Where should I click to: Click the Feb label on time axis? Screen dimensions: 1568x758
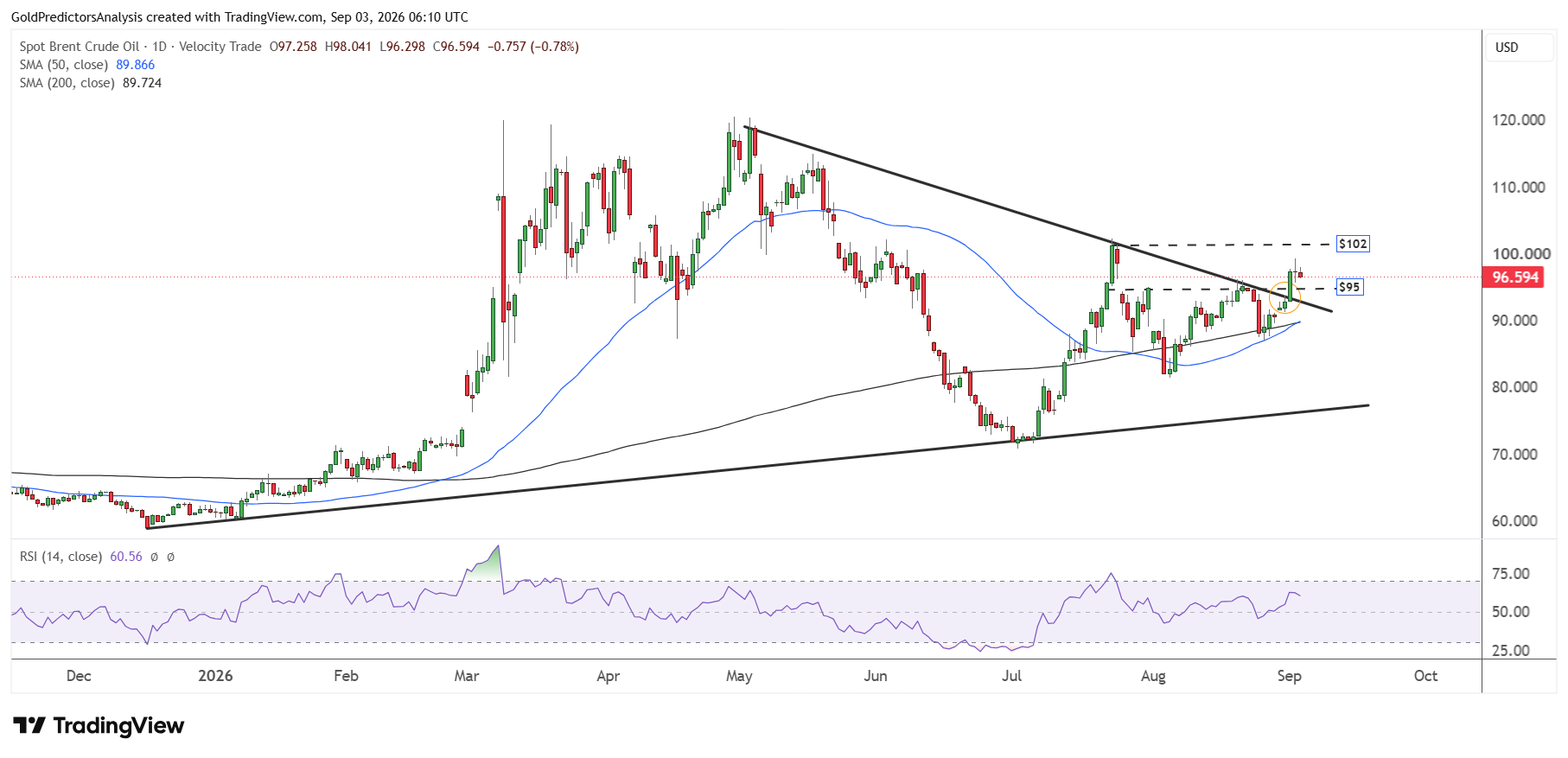(x=346, y=676)
